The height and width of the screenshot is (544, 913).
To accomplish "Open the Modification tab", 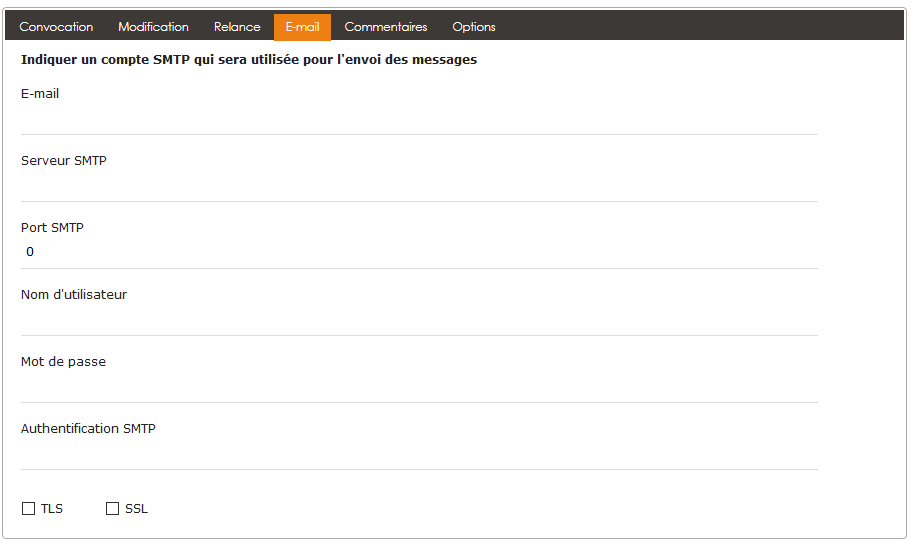I will point(153,27).
